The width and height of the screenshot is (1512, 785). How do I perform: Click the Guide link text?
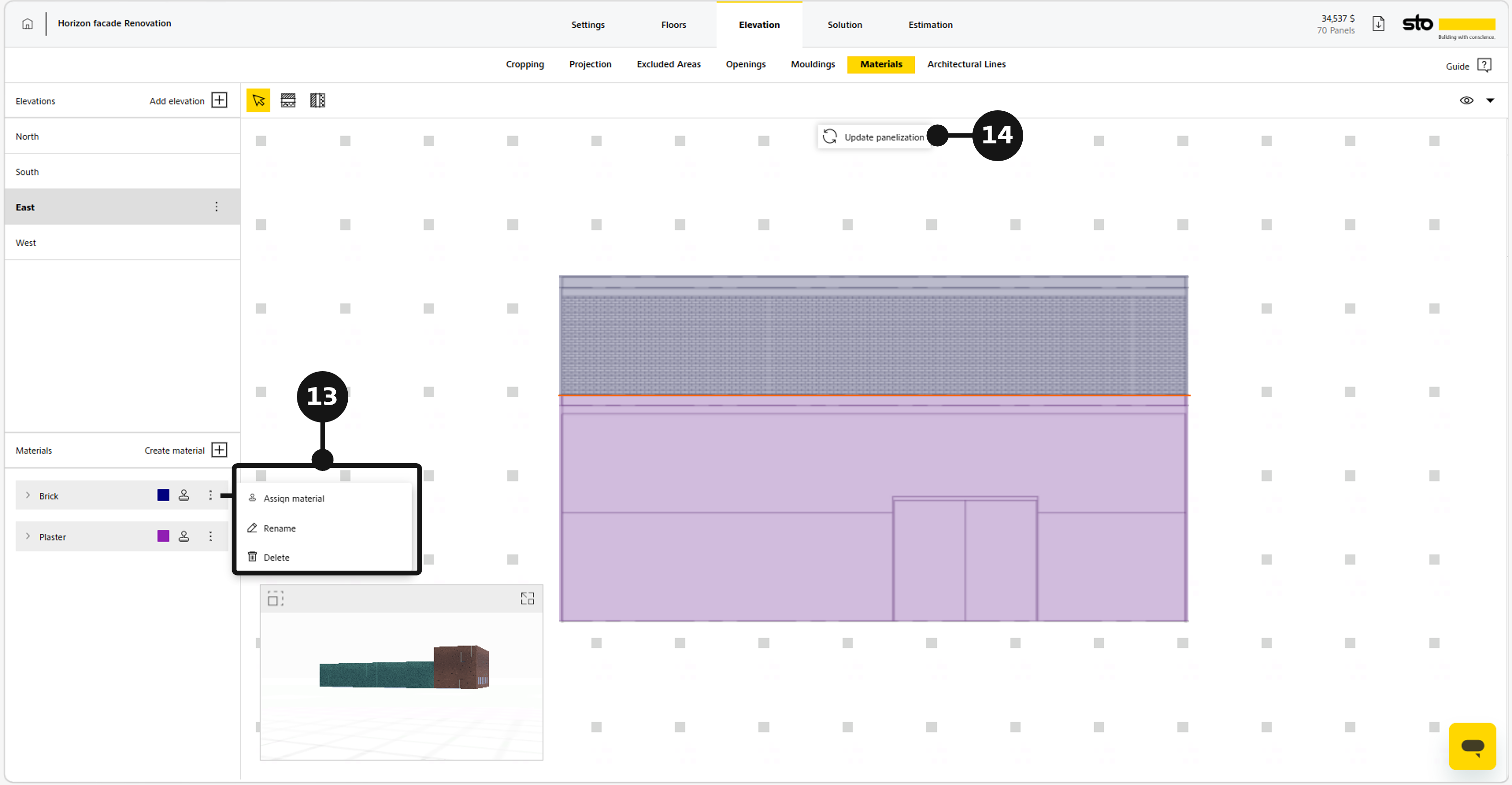pyautogui.click(x=1457, y=66)
